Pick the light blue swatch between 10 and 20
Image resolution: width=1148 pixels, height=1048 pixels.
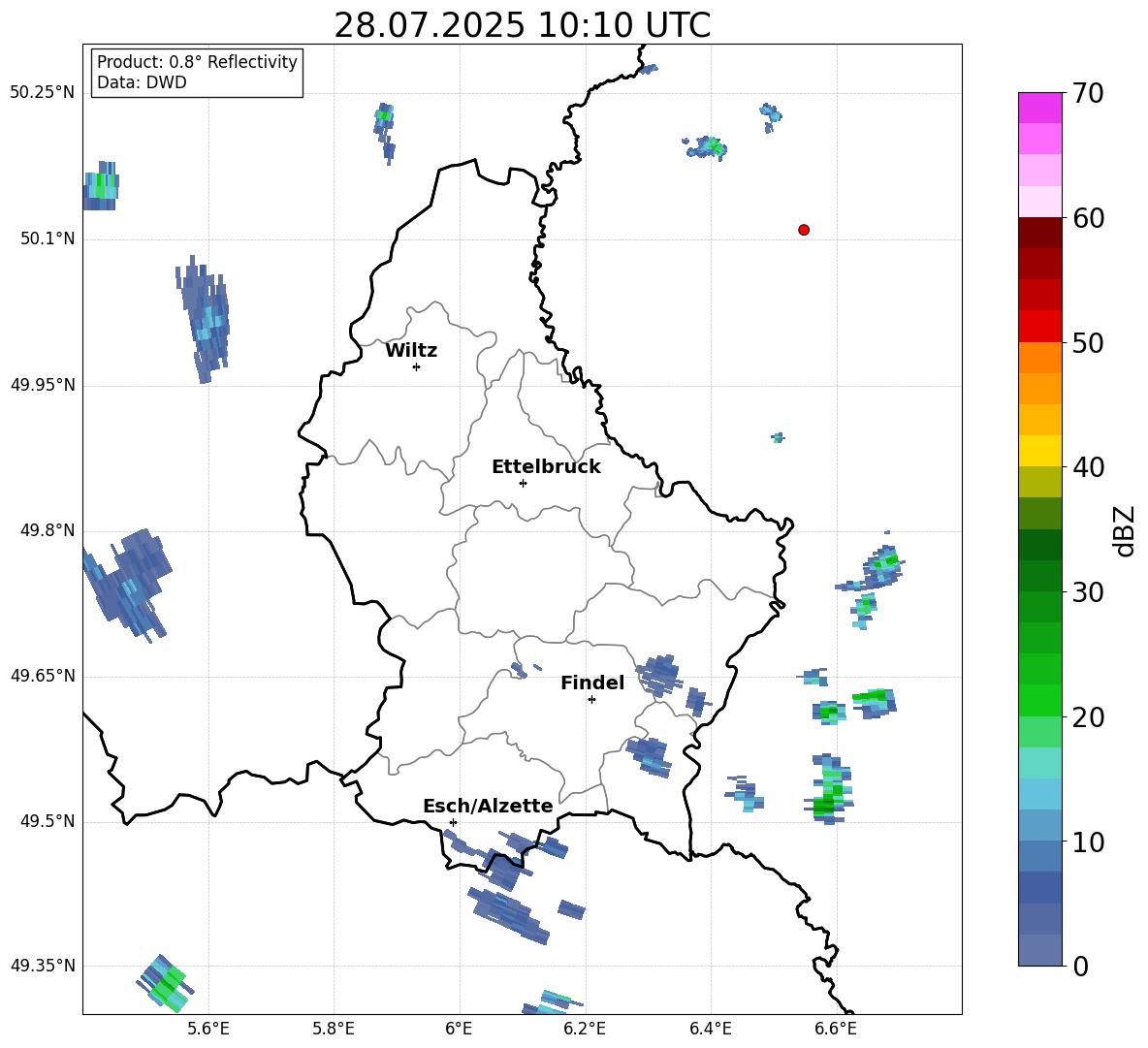(x=1039, y=794)
